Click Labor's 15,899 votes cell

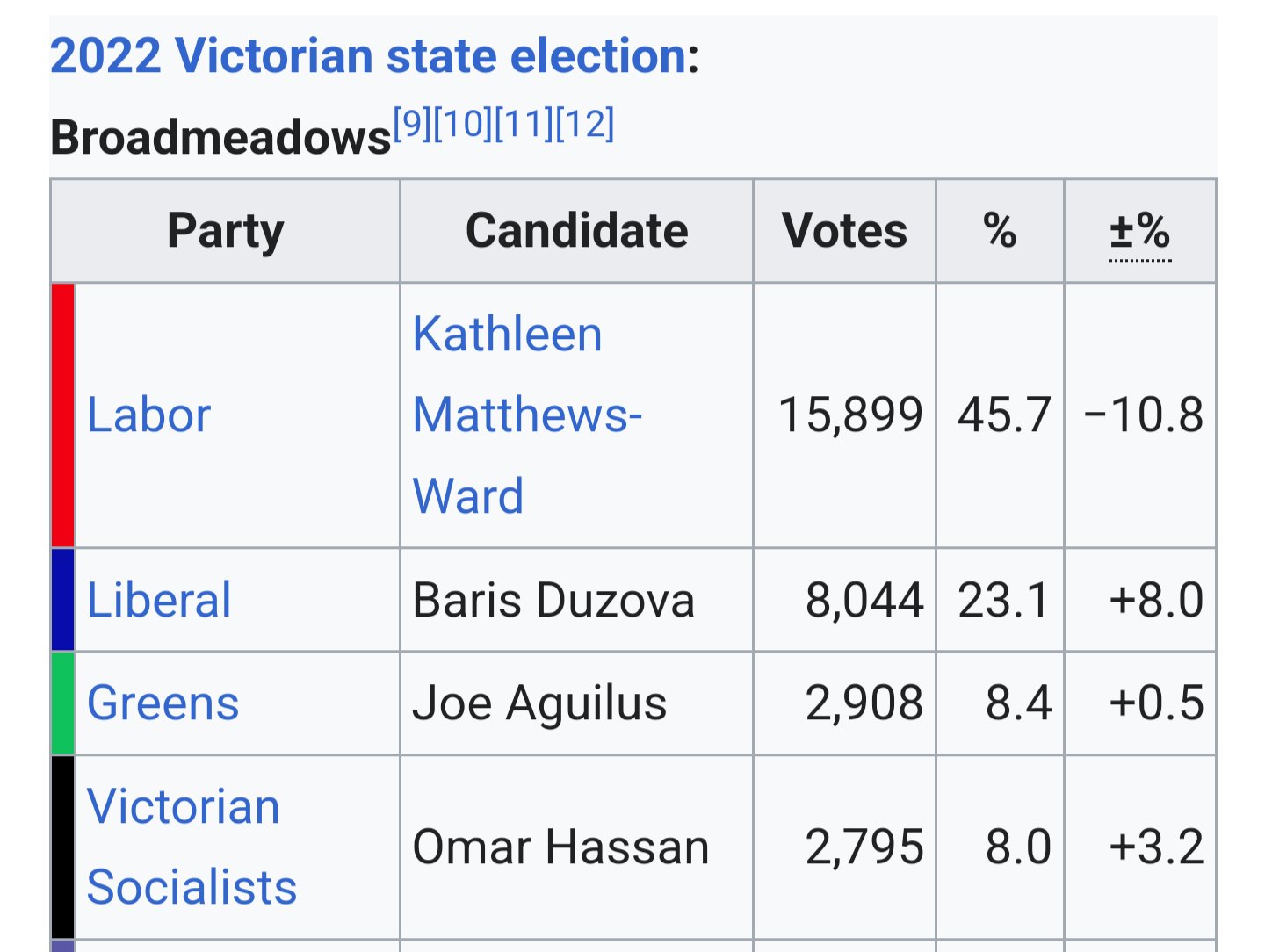pyautogui.click(x=849, y=415)
